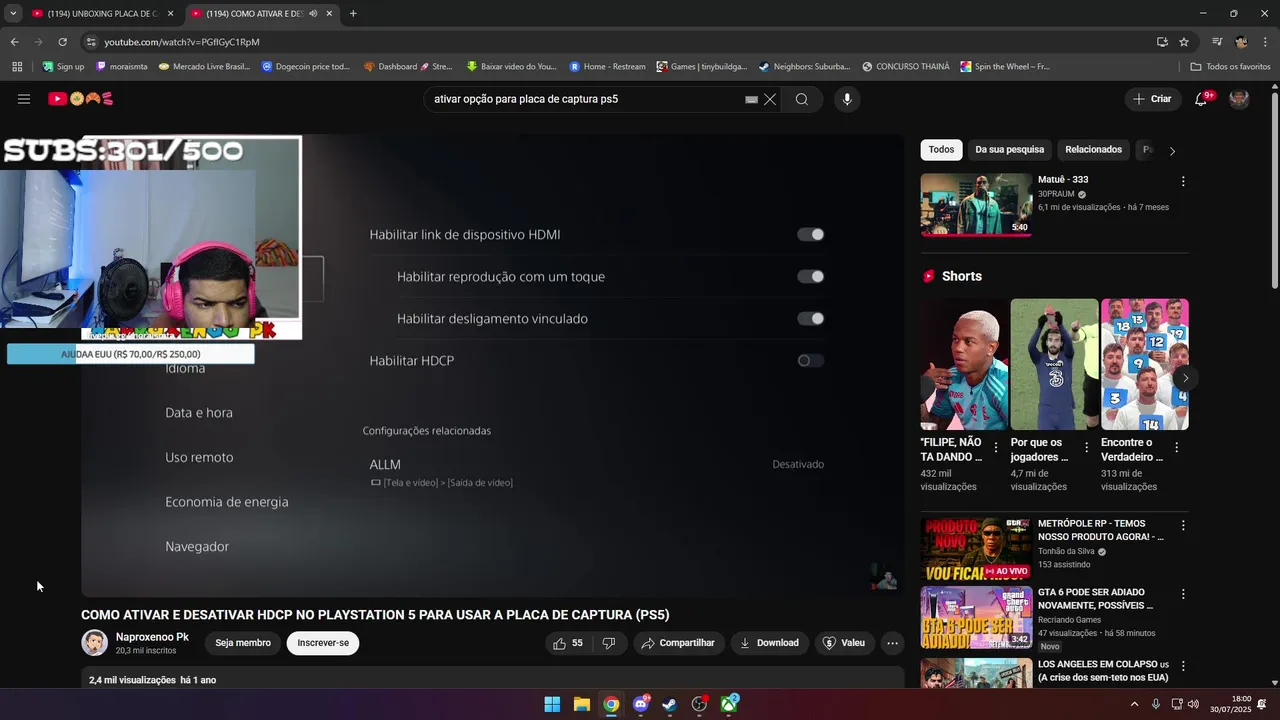Go to the YouTube home logo
The width and height of the screenshot is (1280, 720).
coord(81,99)
